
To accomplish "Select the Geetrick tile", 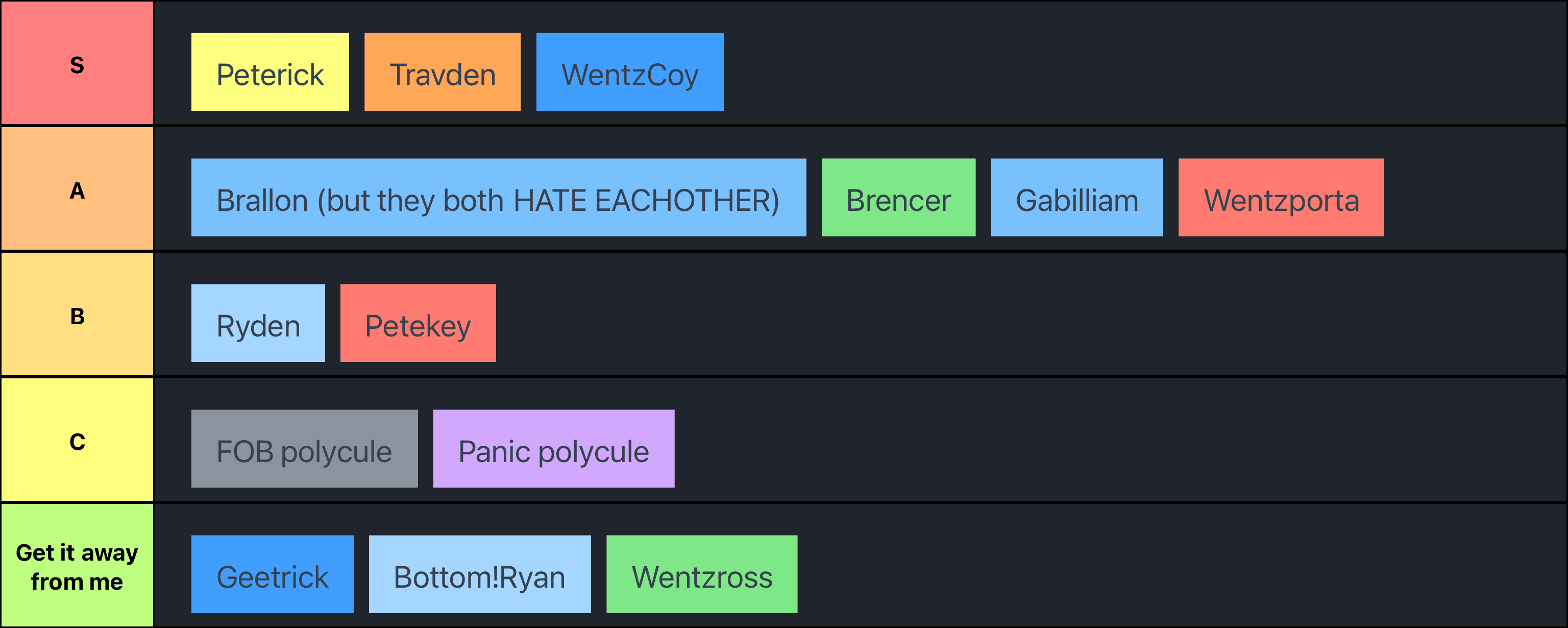I will pyautogui.click(x=272, y=574).
